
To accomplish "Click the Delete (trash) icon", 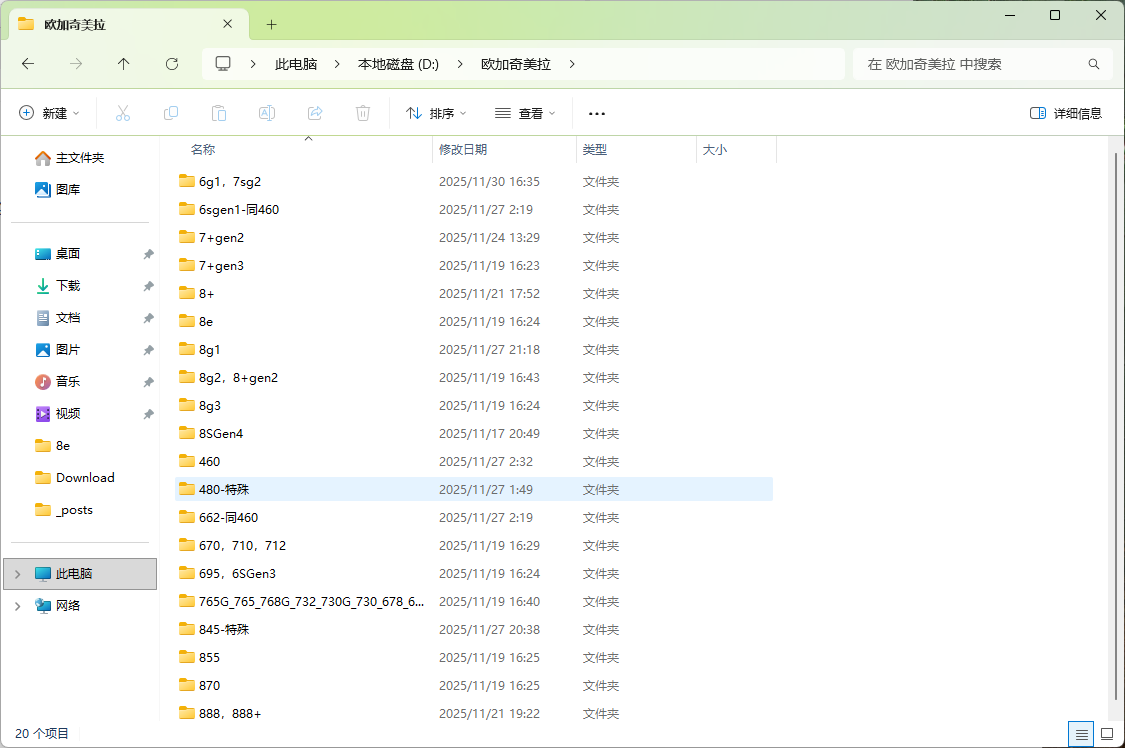I will tap(362, 113).
